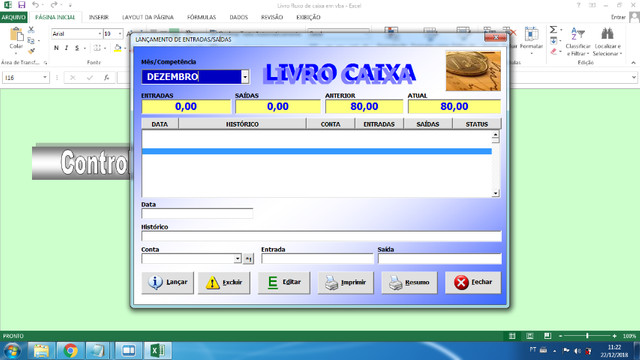The height and width of the screenshot is (360, 640).
Task: Expand the formula bar arrow
Action: (633, 78)
